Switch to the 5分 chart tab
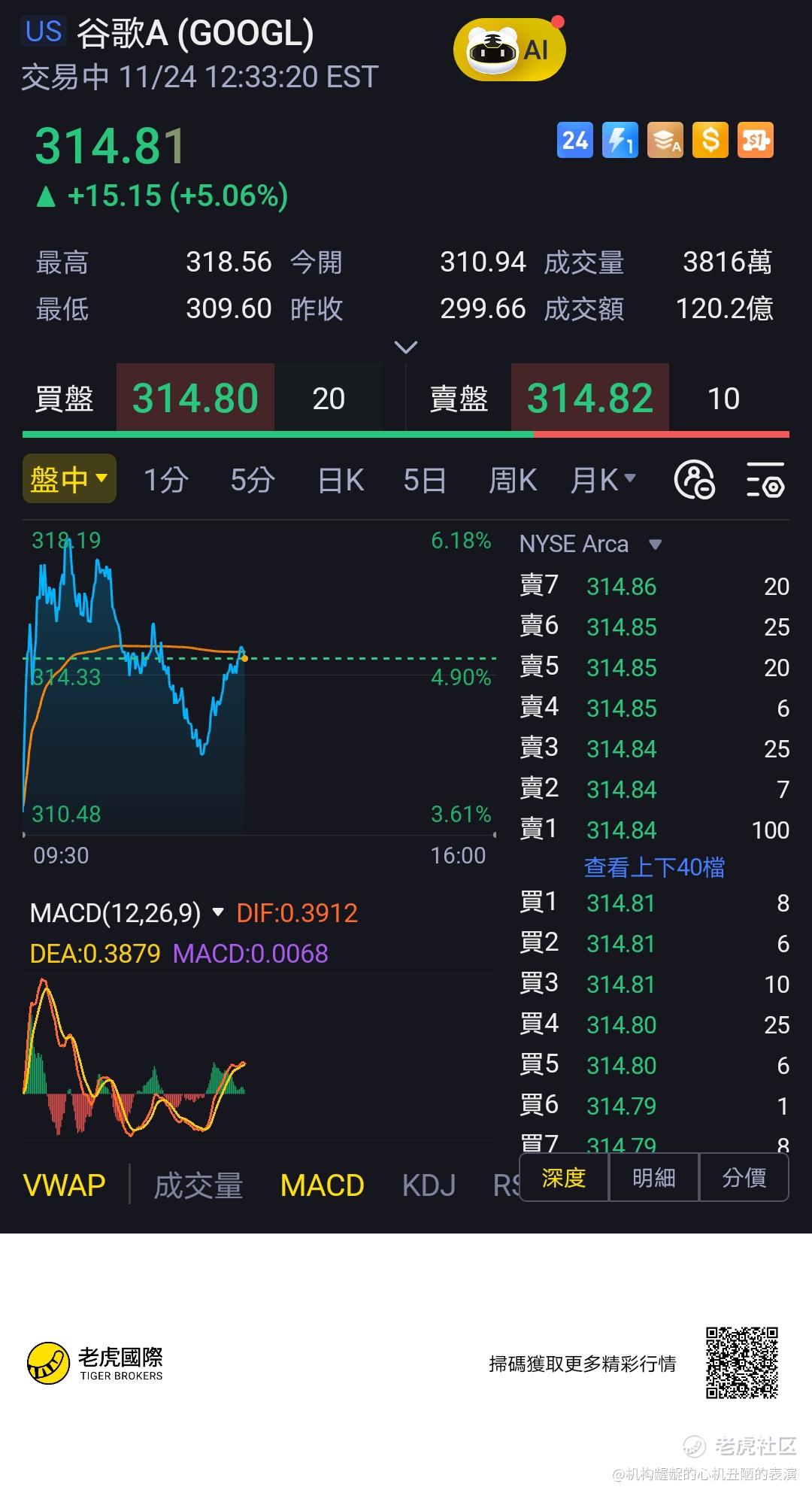 (x=252, y=480)
